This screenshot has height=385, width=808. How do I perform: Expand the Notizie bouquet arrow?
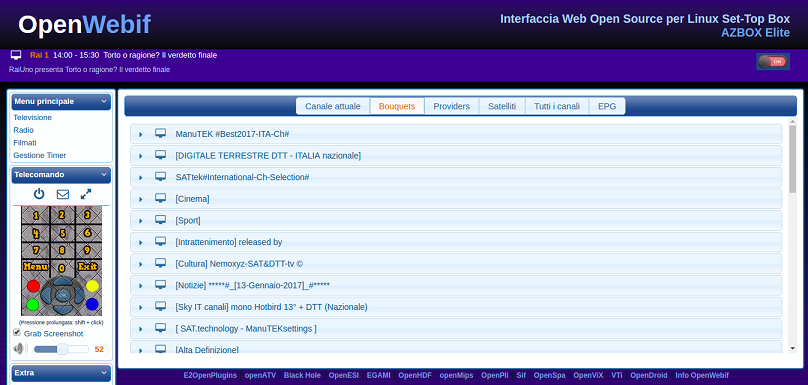pos(141,286)
